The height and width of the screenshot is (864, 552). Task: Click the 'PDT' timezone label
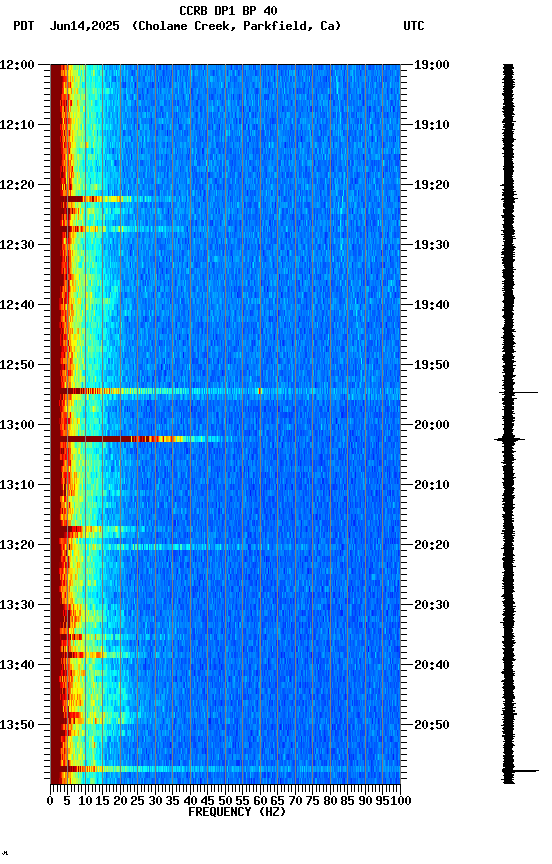click(x=24, y=26)
